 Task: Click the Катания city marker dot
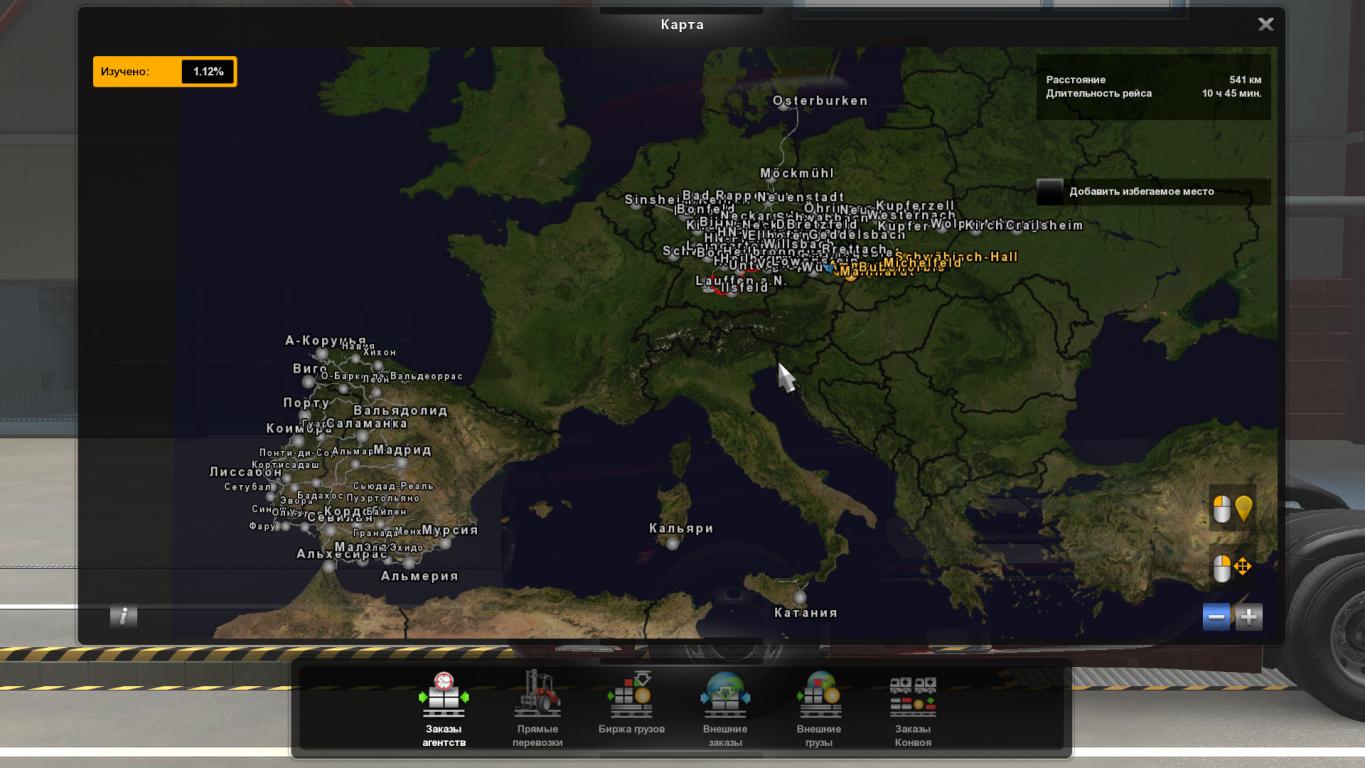(x=800, y=597)
